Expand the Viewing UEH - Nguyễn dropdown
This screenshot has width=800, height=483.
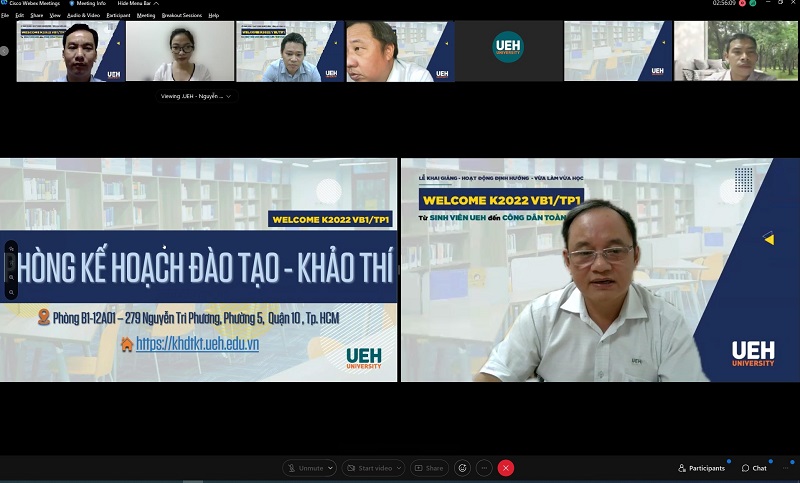tap(196, 96)
